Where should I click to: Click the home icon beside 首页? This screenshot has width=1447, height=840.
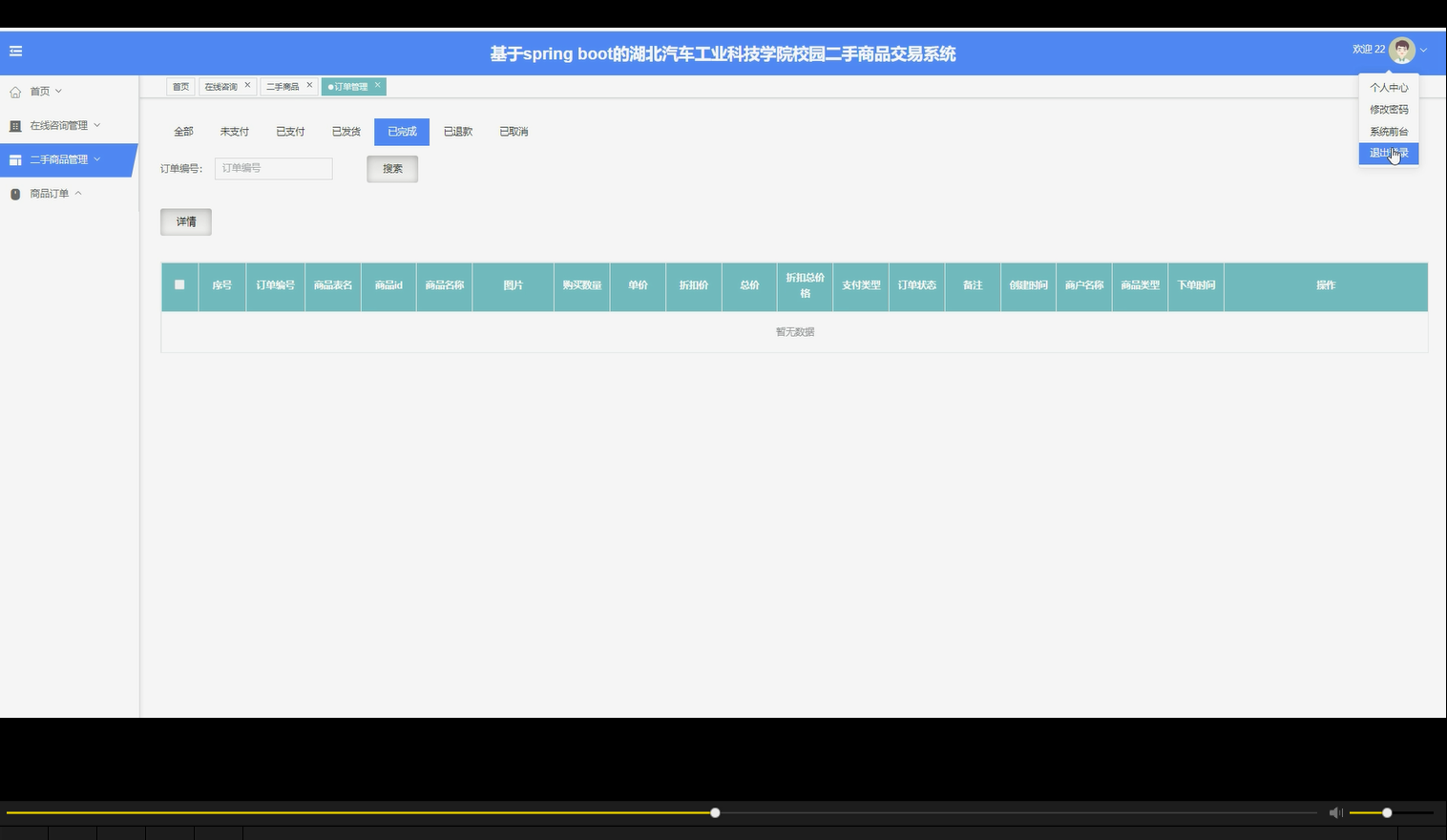click(x=15, y=92)
